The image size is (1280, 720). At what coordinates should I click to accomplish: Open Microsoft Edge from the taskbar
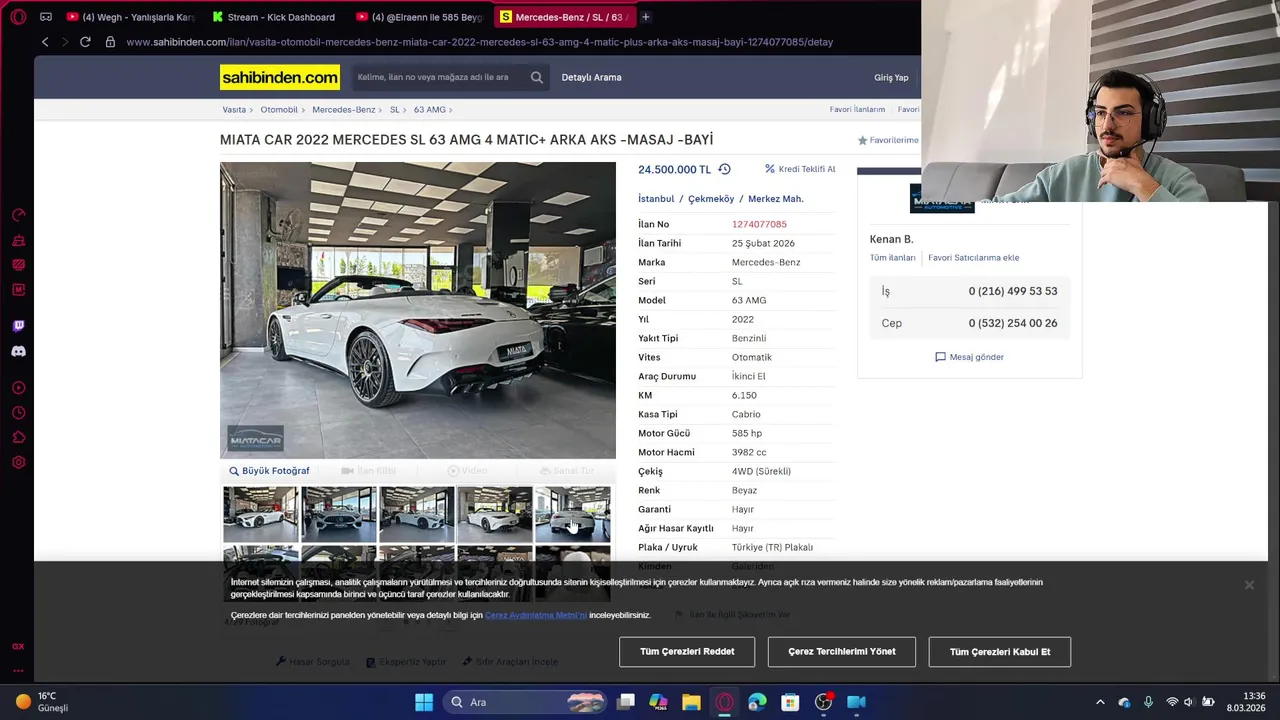point(757,702)
